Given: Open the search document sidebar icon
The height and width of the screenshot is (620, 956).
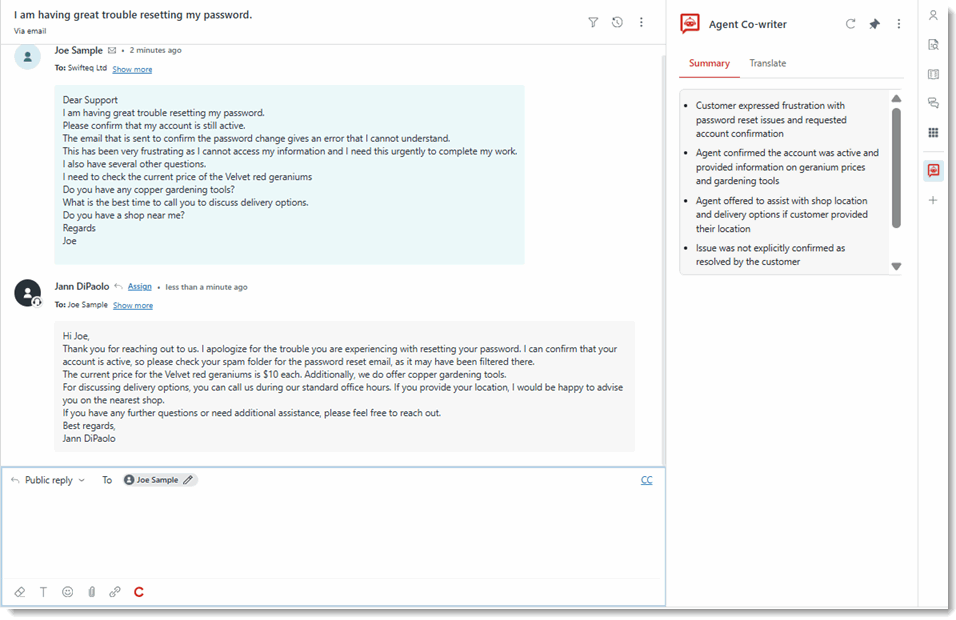Looking at the screenshot, I should point(933,45).
